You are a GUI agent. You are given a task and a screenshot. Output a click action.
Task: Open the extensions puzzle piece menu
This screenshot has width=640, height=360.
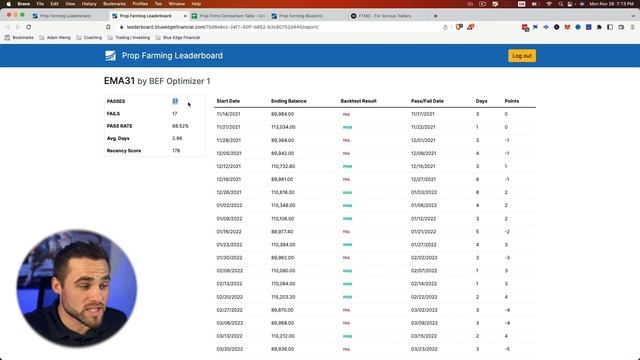(599, 27)
